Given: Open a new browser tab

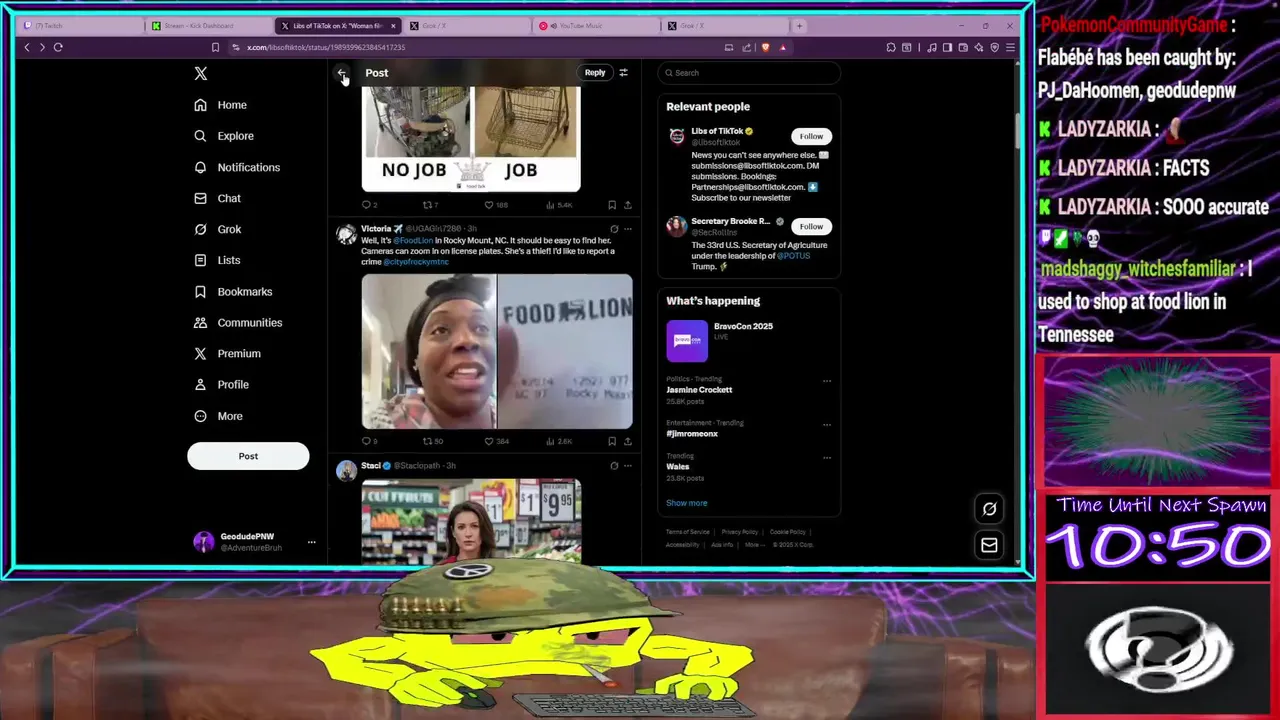Looking at the screenshot, I should tap(799, 26).
